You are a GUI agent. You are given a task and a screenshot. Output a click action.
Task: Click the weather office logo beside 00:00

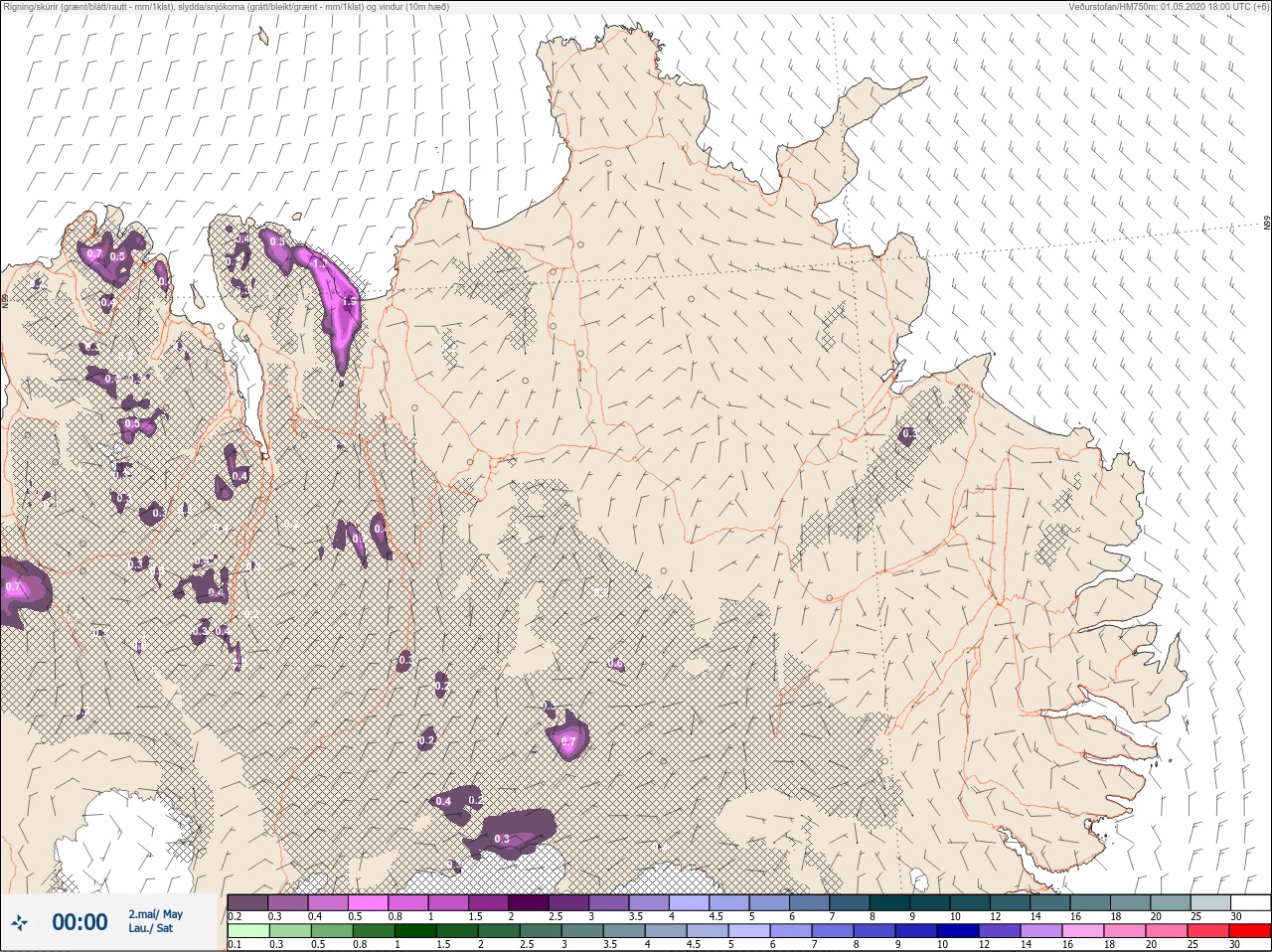tap(20, 922)
